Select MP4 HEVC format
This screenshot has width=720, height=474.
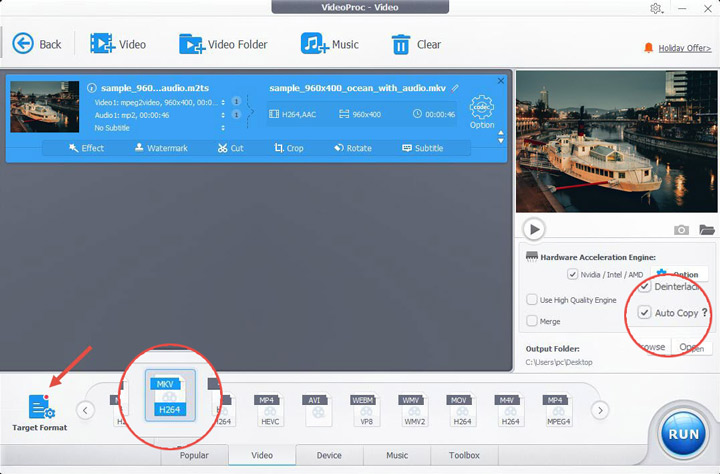(269, 410)
